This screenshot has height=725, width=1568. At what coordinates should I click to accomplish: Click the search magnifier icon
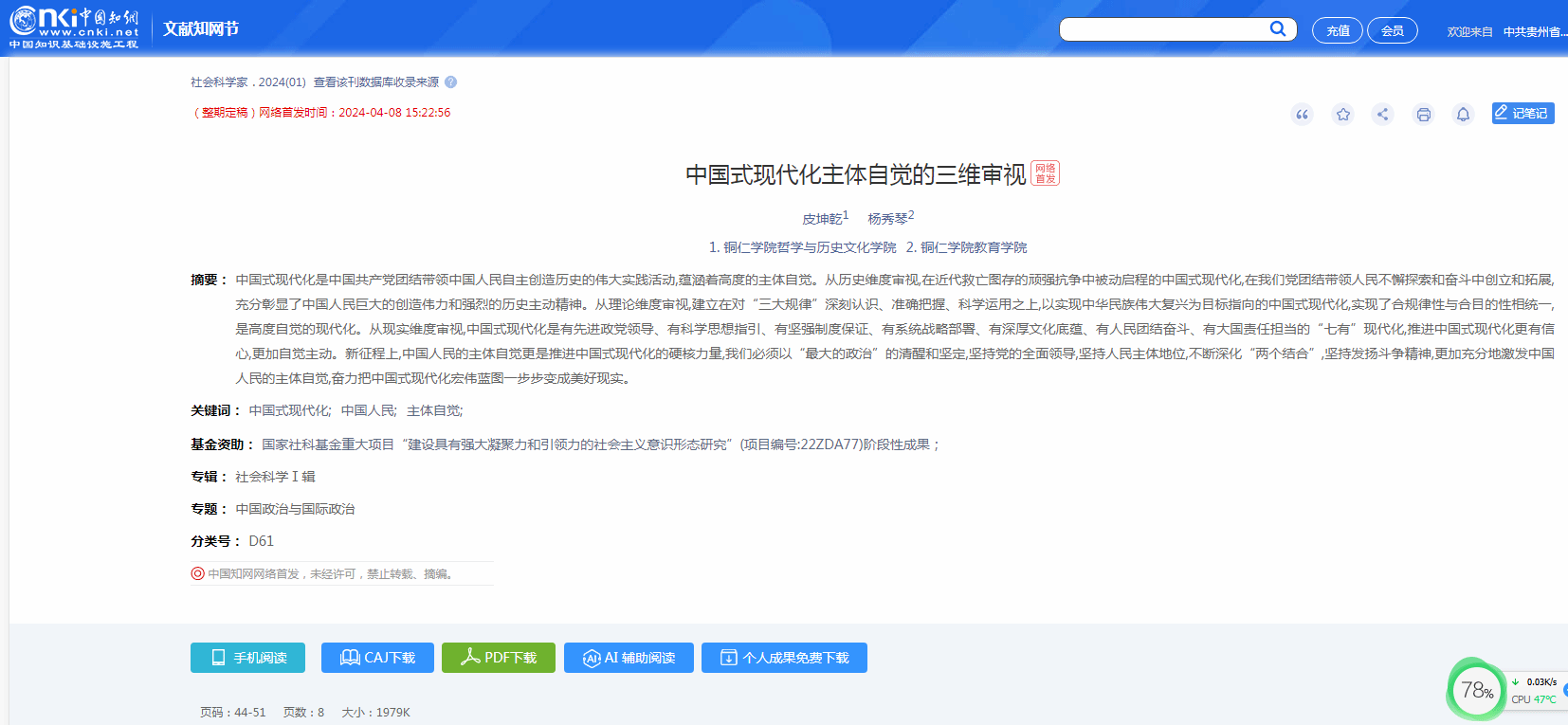1278,29
